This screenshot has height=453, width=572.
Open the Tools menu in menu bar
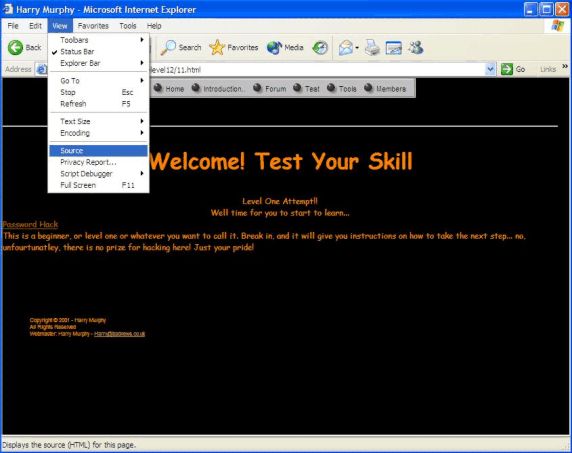coord(128,26)
